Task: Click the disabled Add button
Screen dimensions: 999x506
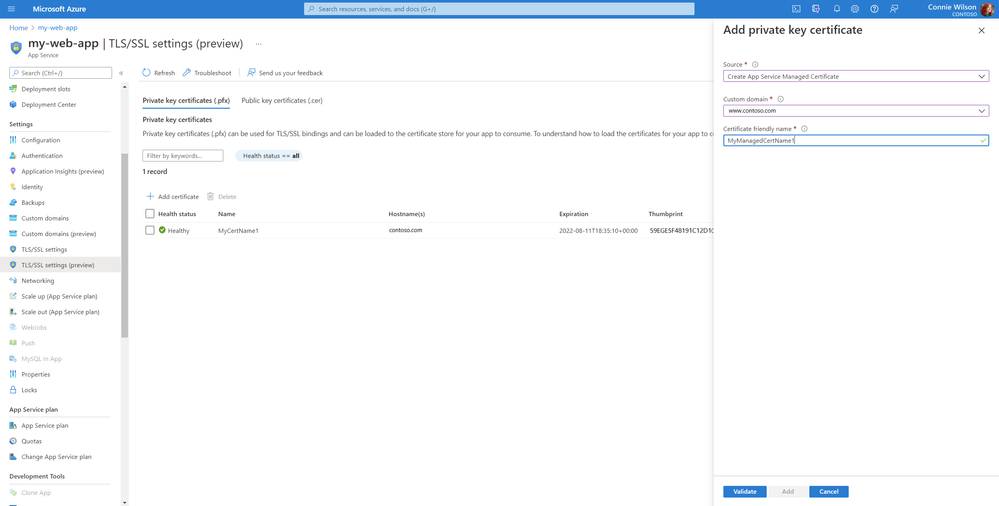Action: click(787, 492)
